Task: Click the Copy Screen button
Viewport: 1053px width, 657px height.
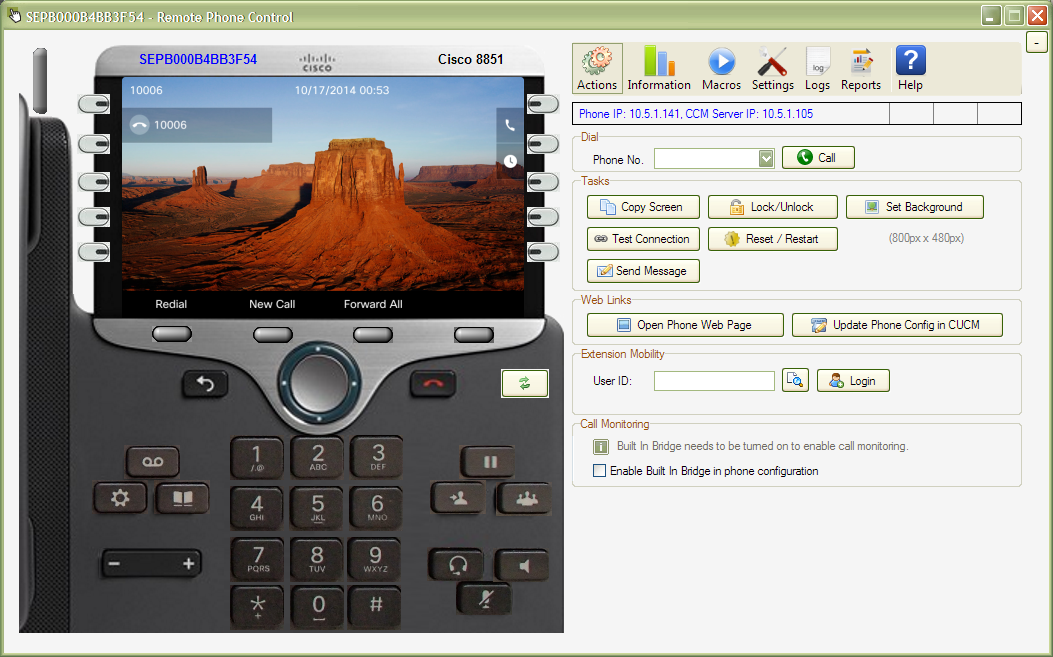Action: pos(642,207)
